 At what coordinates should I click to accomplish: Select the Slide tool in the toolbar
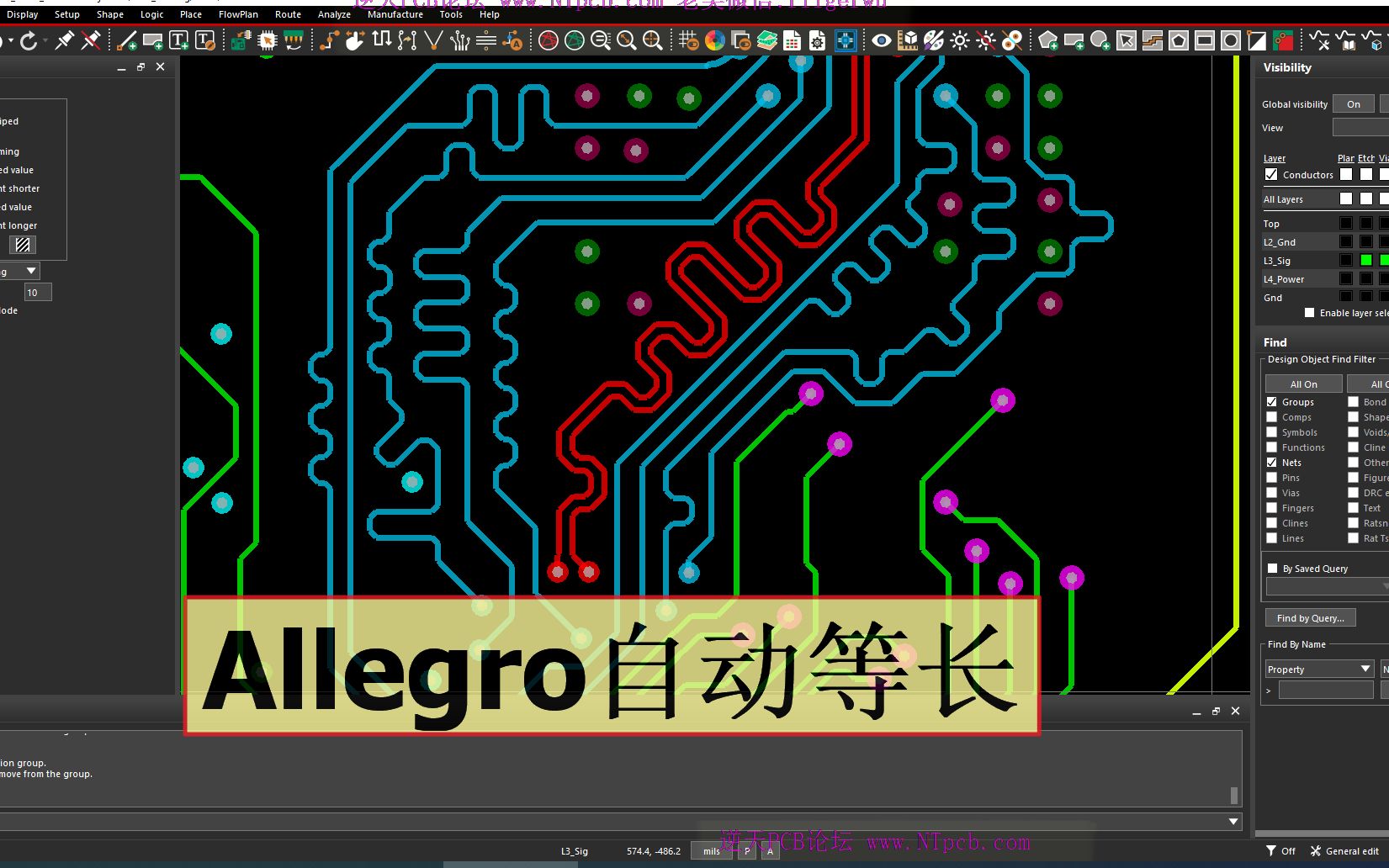click(x=354, y=40)
